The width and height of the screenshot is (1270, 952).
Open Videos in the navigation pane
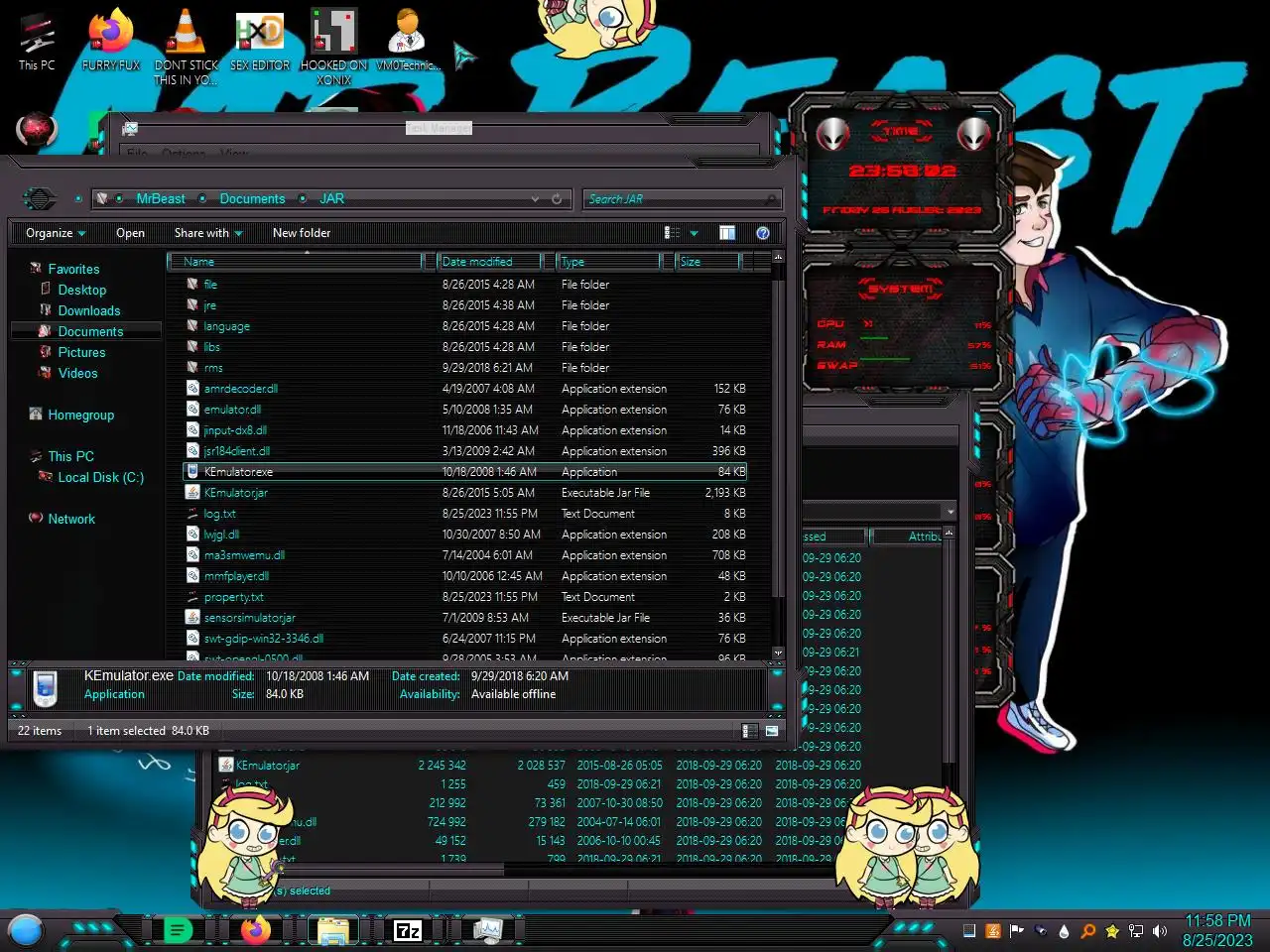click(77, 373)
